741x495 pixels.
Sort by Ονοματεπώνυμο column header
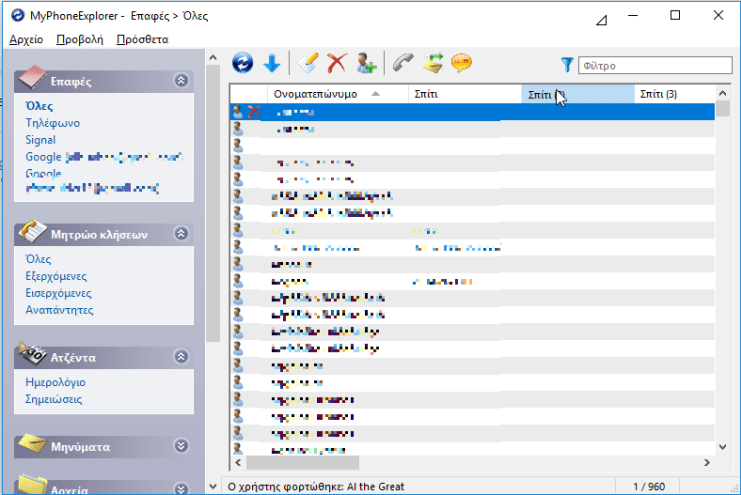338,94
